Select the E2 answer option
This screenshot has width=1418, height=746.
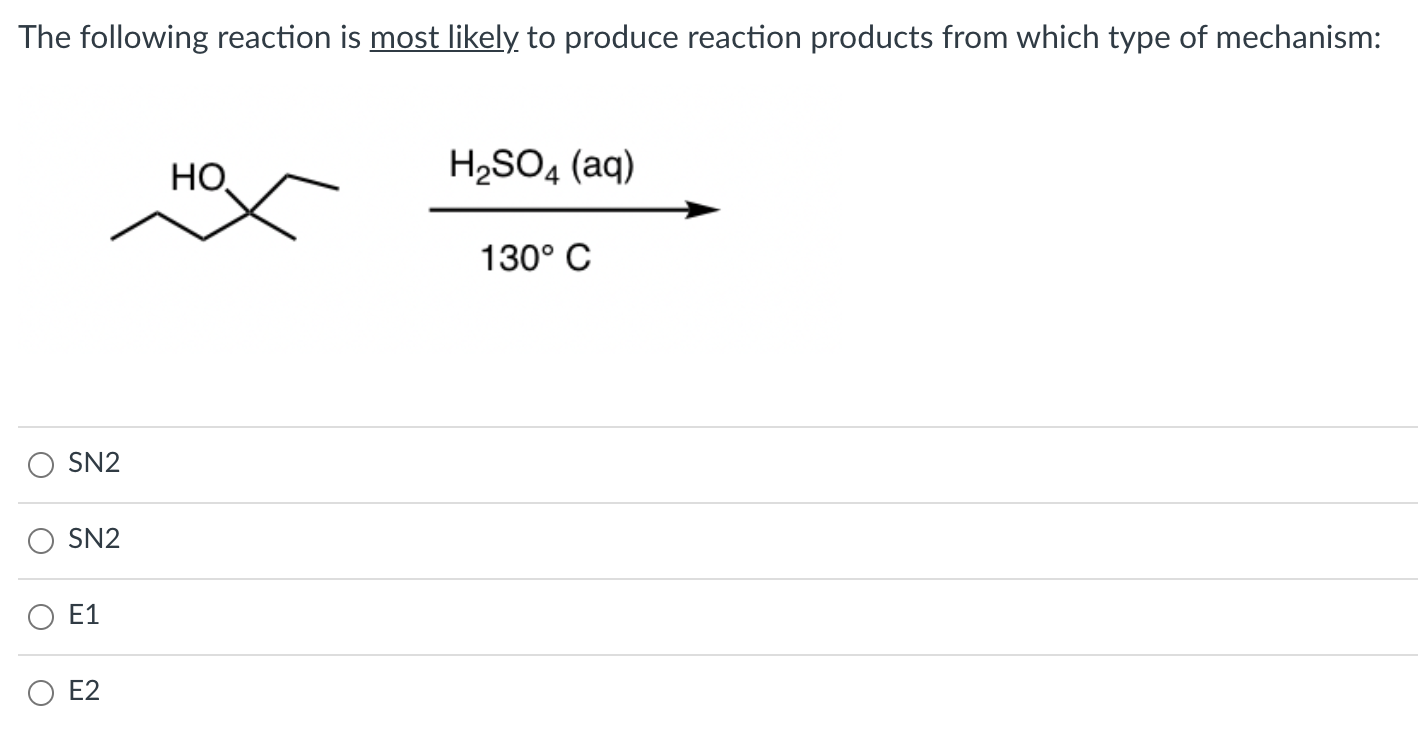[x=40, y=691]
